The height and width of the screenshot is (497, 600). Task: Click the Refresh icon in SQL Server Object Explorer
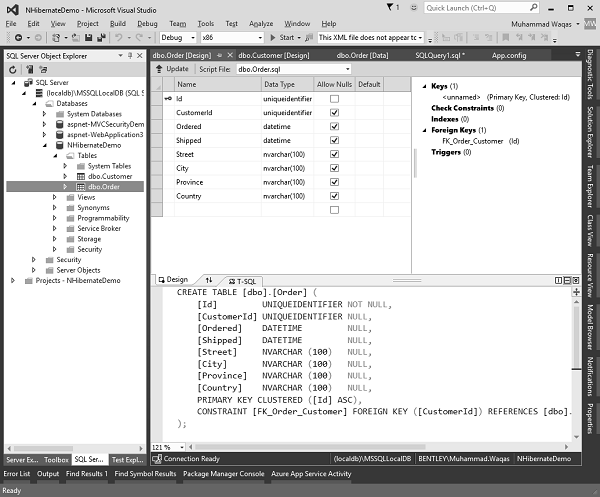pyautogui.click(x=12, y=69)
